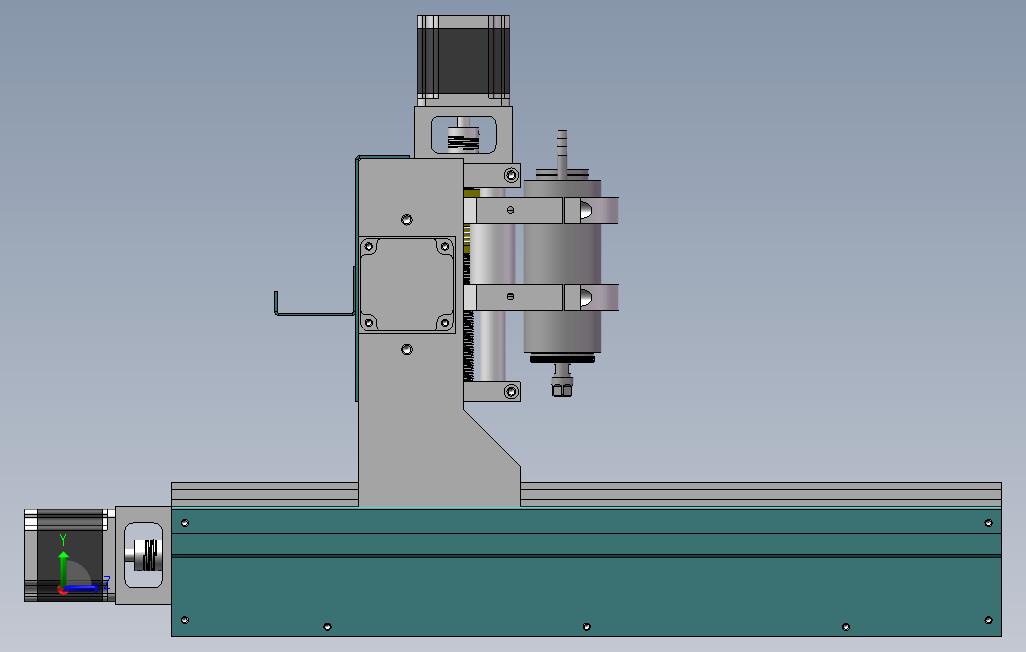This screenshot has height=652, width=1026.
Task: Pick the upper spindle clamp bracket
Action: pos(540,210)
